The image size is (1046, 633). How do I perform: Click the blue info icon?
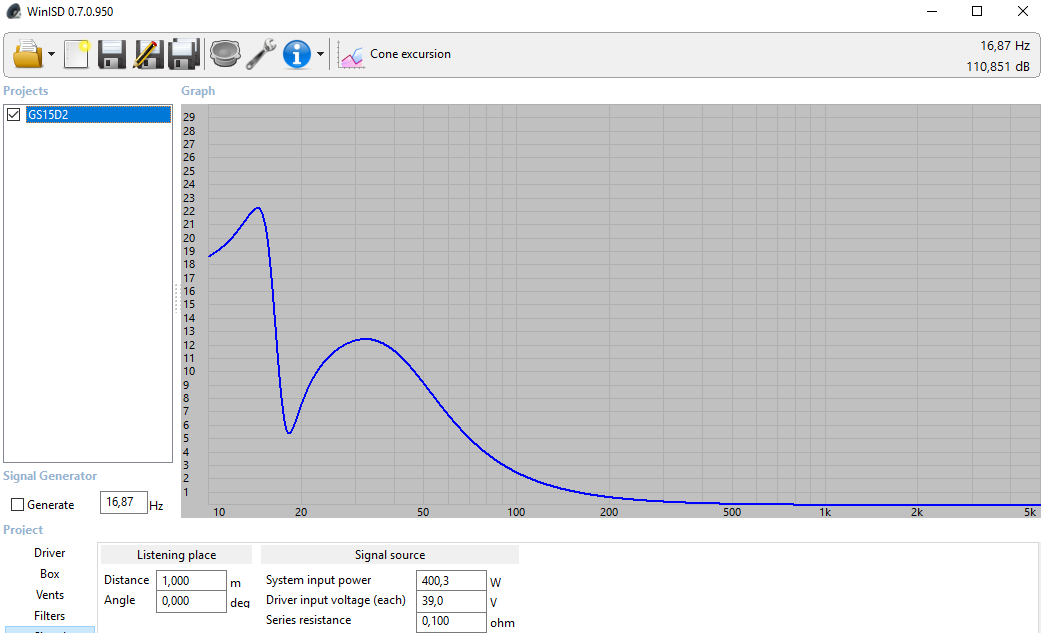(x=296, y=54)
